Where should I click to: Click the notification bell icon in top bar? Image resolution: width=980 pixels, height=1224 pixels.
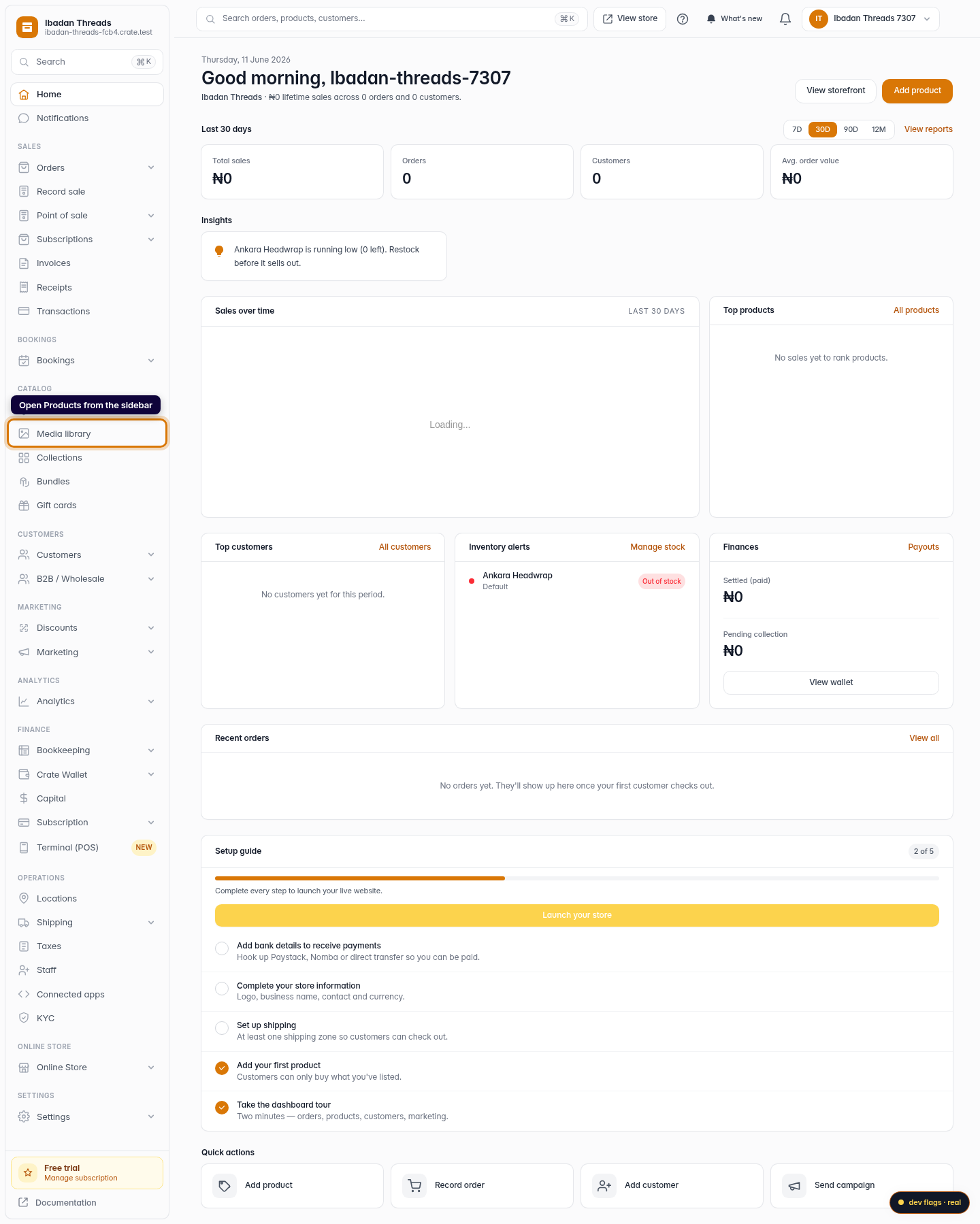[x=785, y=19]
